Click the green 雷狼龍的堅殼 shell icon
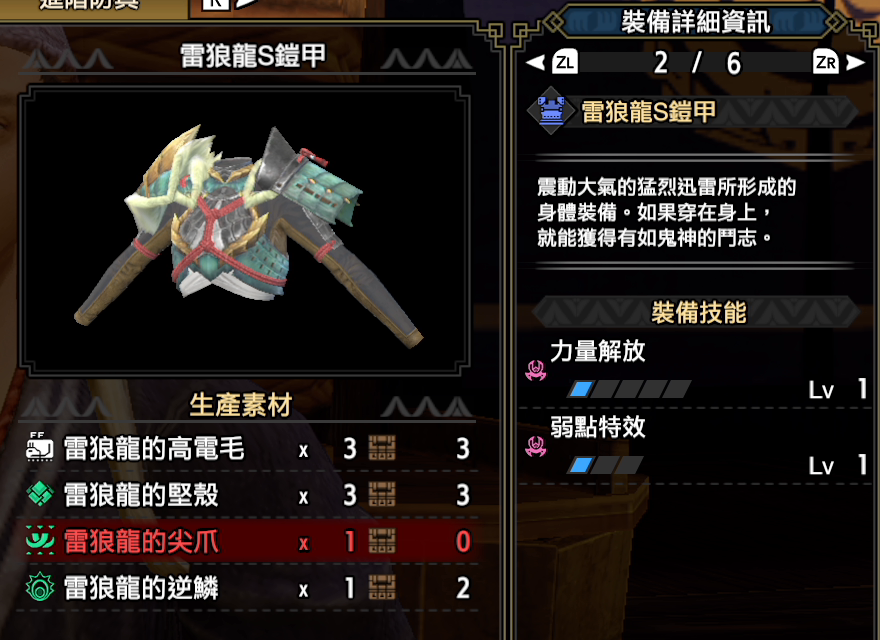This screenshot has width=880, height=640. pos(40,495)
